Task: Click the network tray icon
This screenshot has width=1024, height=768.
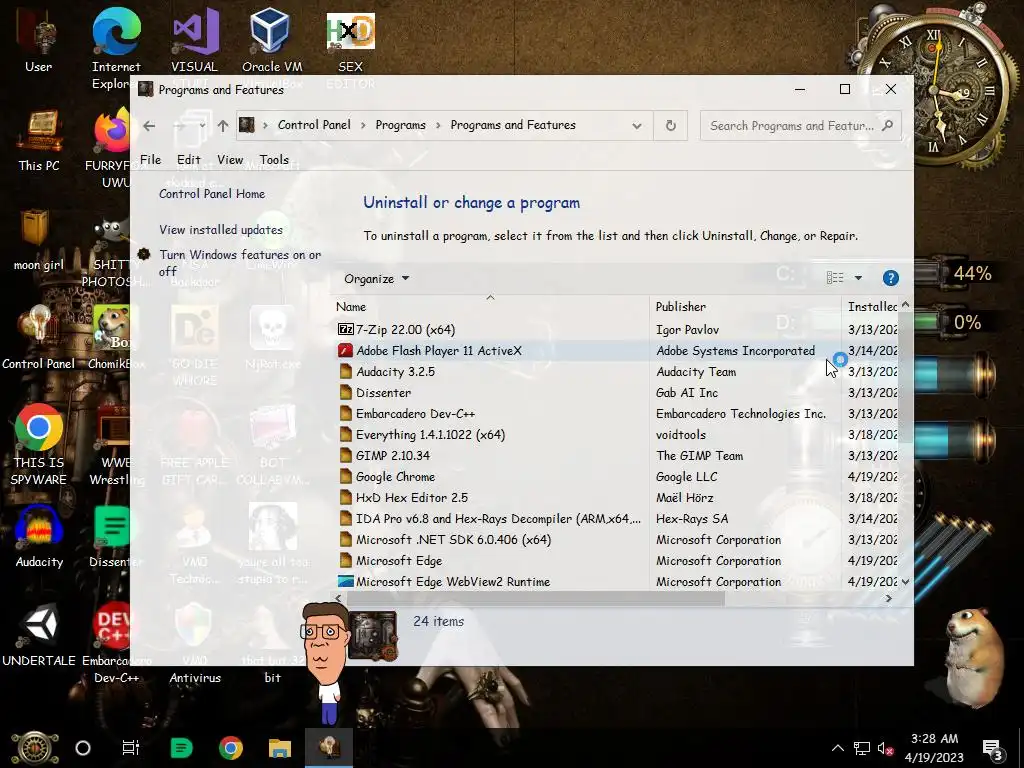Action: [861, 748]
